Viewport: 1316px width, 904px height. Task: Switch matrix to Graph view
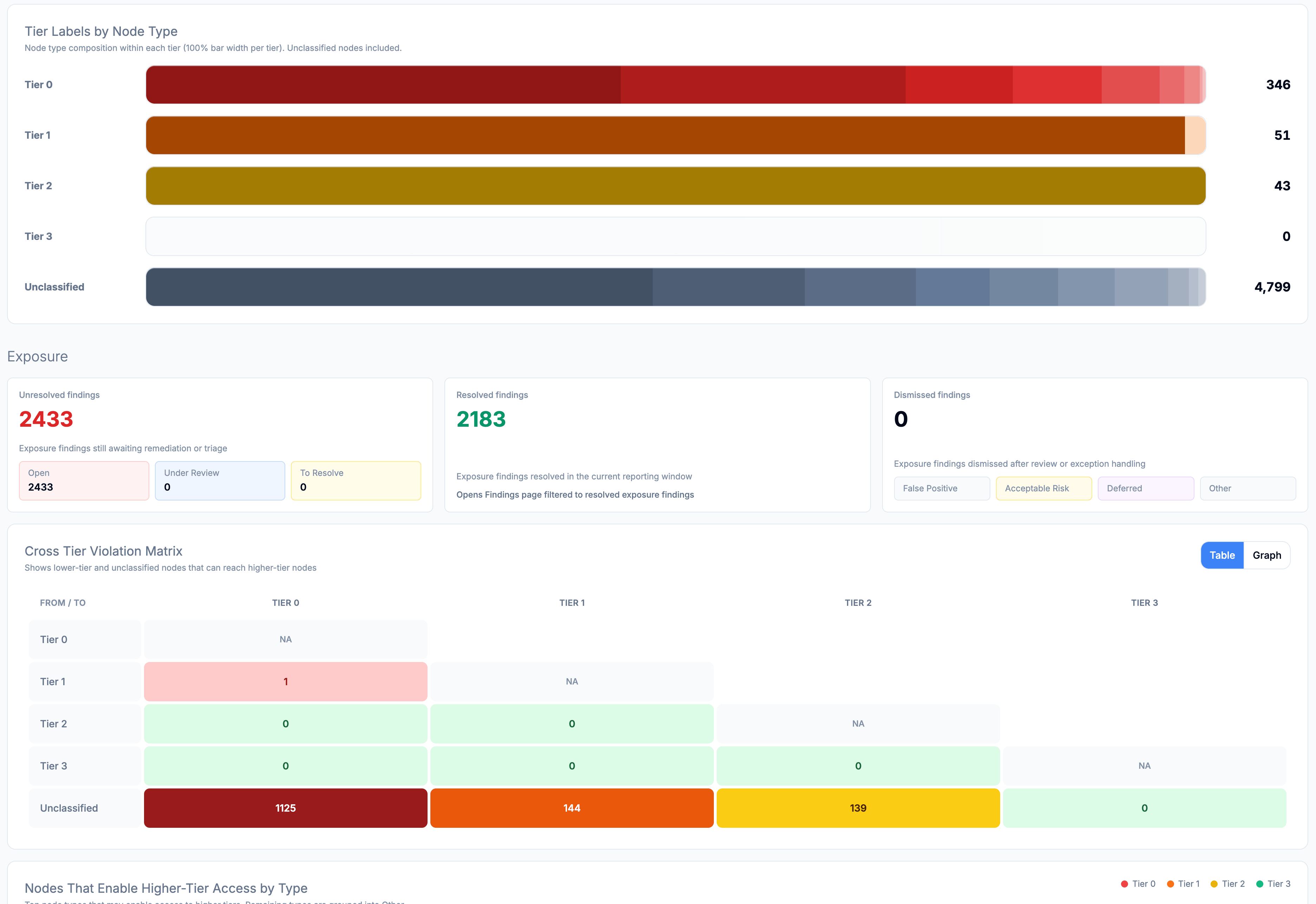1266,555
